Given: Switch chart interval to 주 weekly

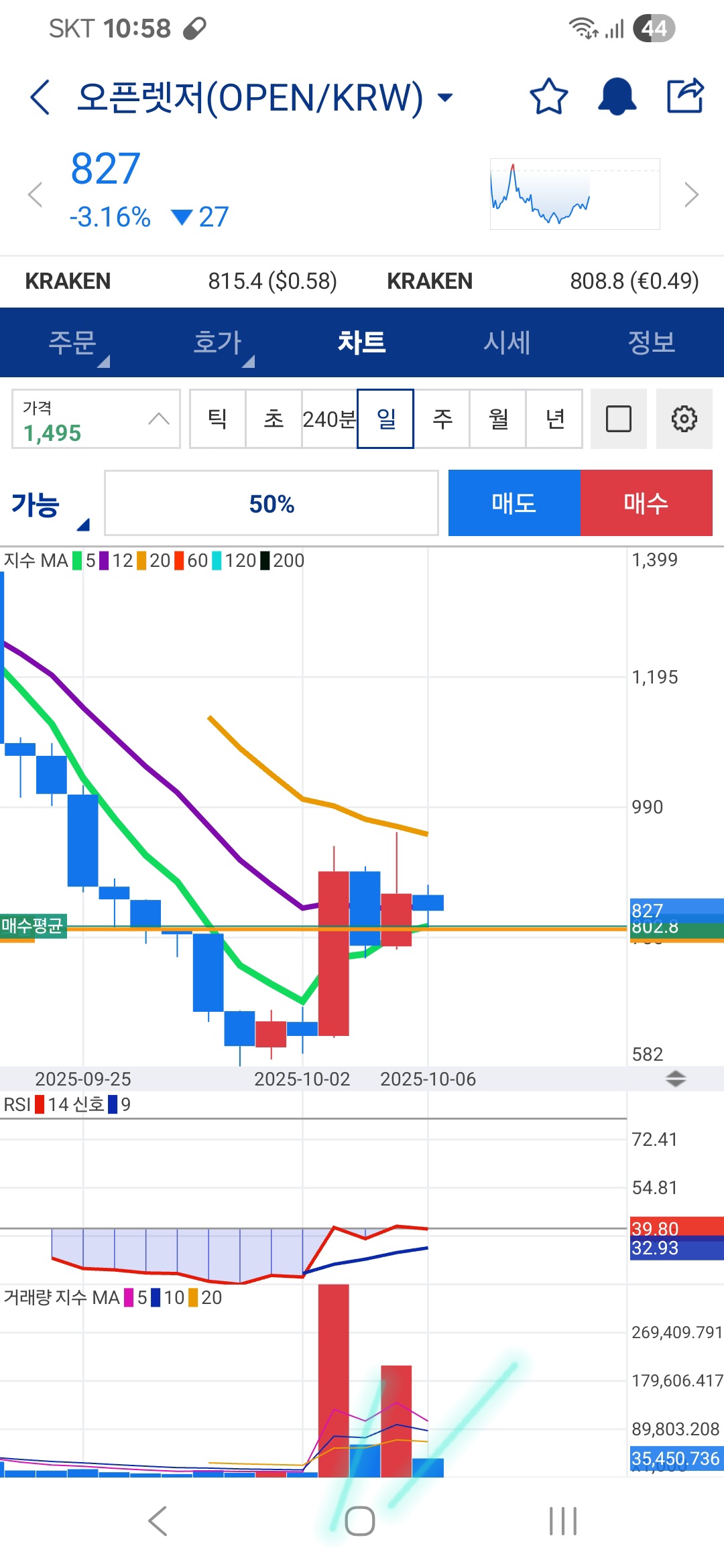Looking at the screenshot, I should (442, 419).
